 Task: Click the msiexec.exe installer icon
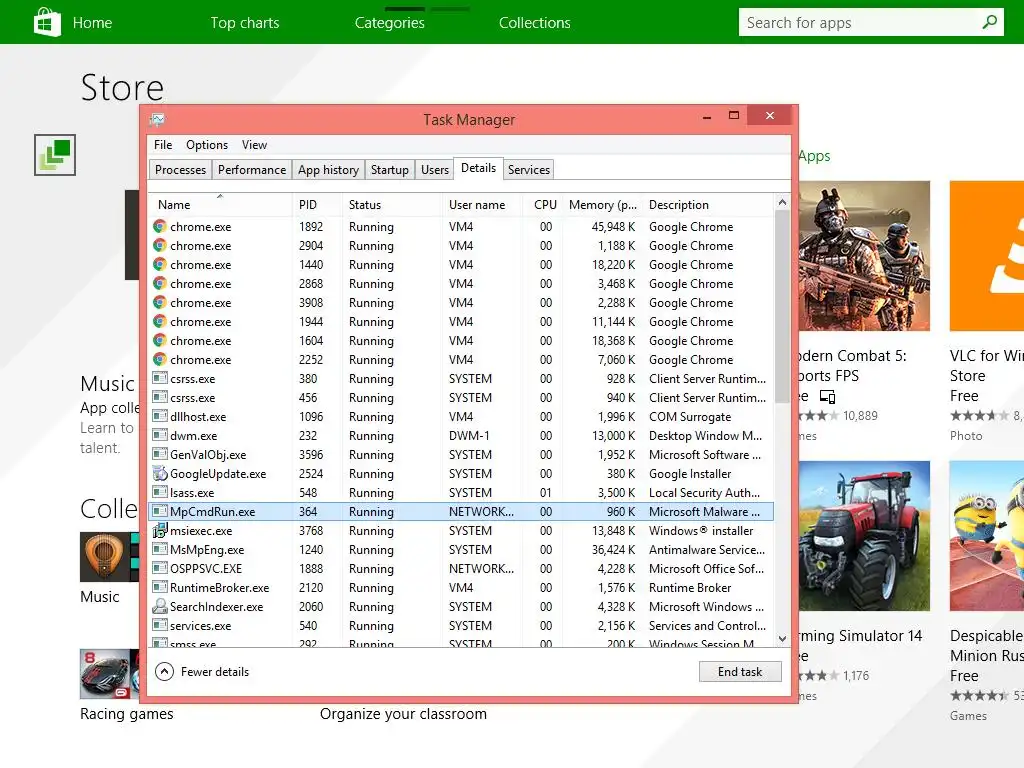[x=160, y=530]
